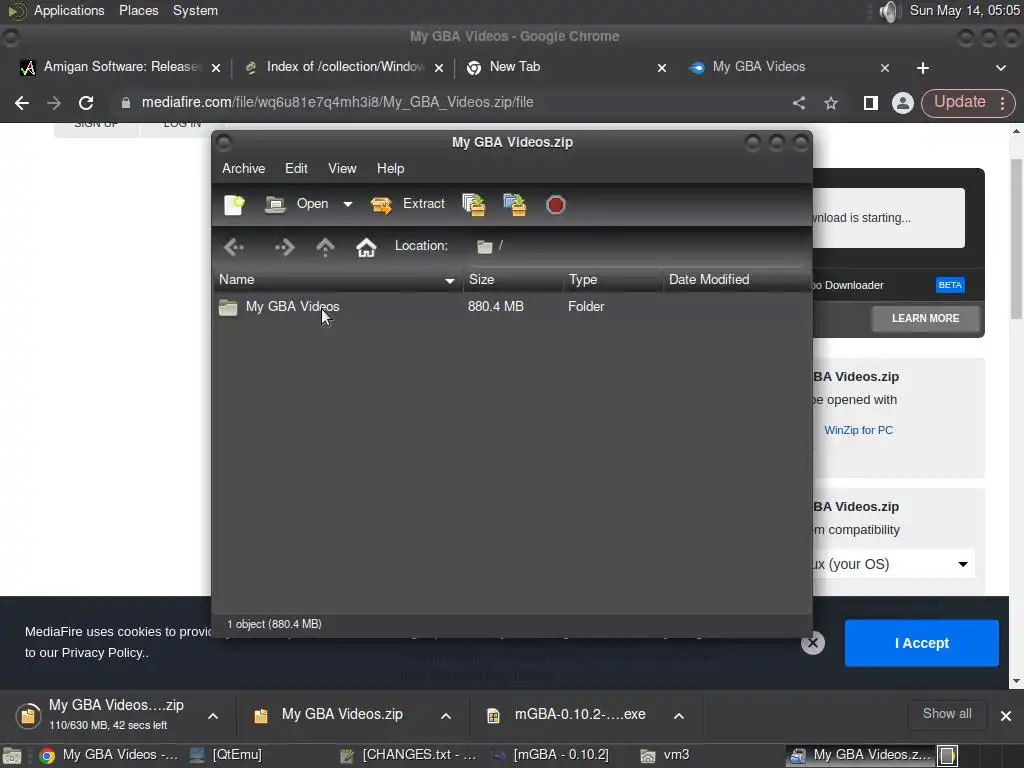Reload the MediaFire page
1024x768 pixels.
tap(86, 103)
